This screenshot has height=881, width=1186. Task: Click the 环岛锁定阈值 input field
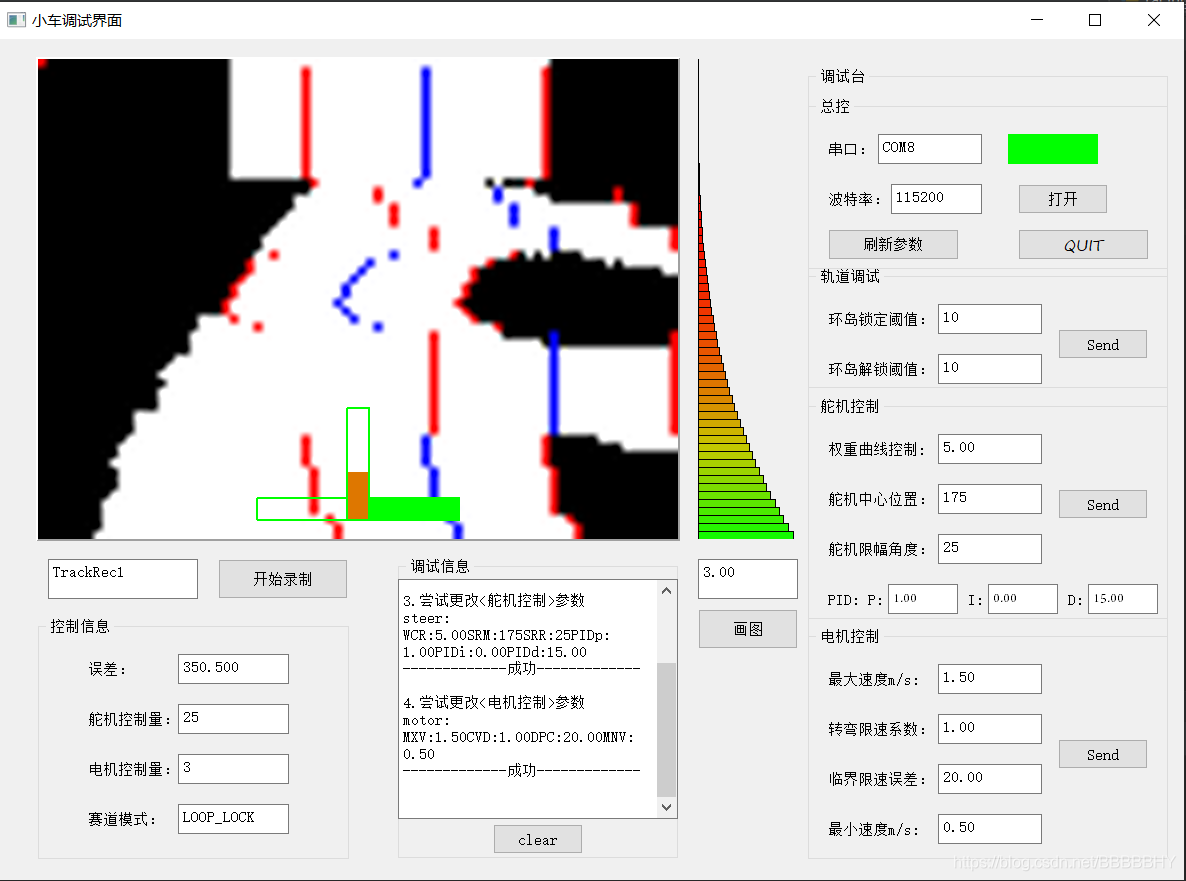[989, 318]
